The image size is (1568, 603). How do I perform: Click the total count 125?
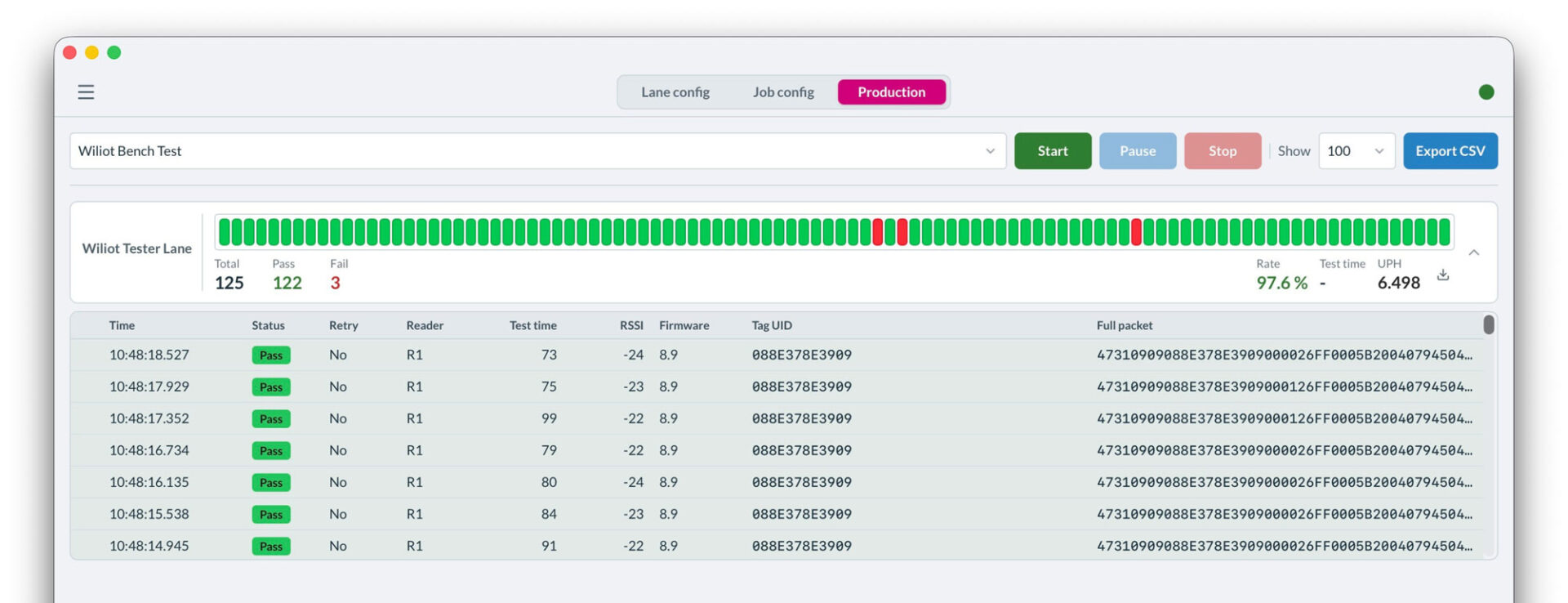(x=229, y=283)
